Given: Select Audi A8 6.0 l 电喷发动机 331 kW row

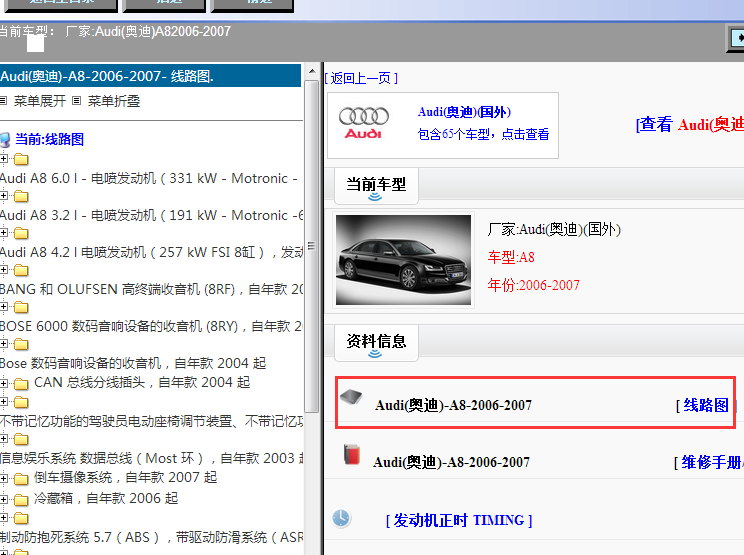Looking at the screenshot, I should (x=149, y=178).
